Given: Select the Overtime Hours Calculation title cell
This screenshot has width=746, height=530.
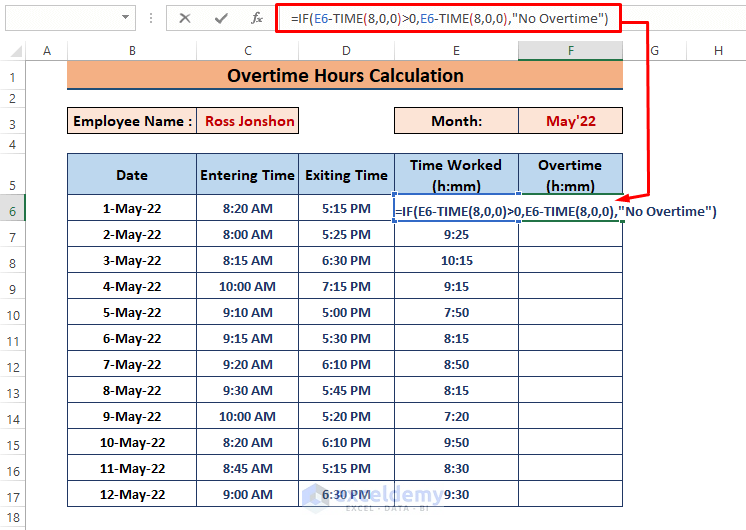Looking at the screenshot, I should (x=345, y=76).
